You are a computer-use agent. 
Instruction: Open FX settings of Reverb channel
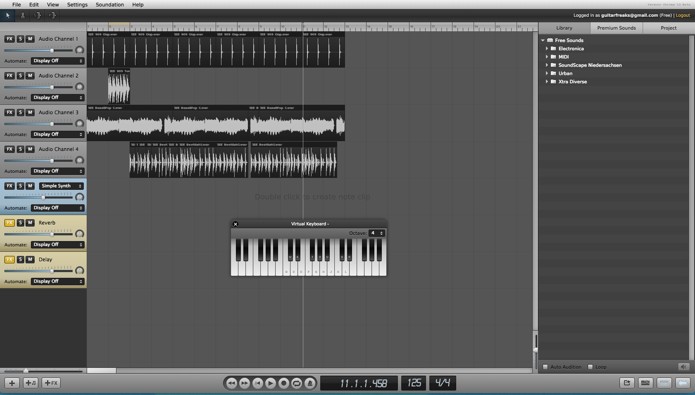(9, 223)
